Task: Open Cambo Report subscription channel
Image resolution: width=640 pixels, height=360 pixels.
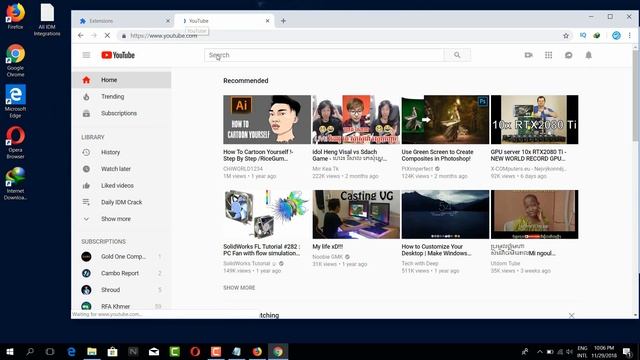Action: (x=122, y=273)
